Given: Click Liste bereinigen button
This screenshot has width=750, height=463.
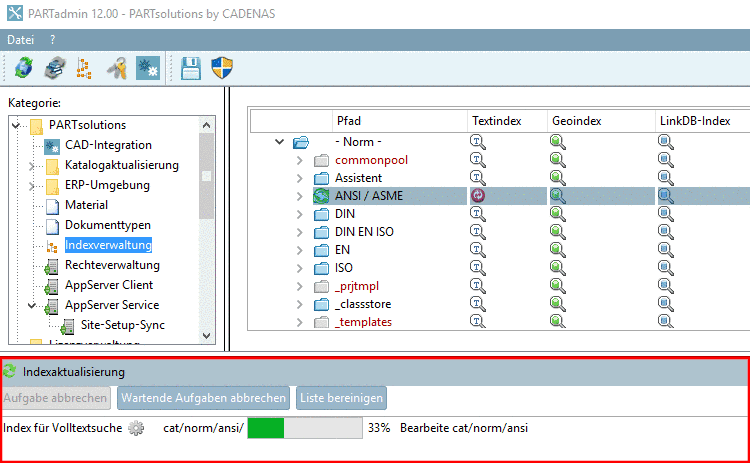Looking at the screenshot, I should 341,398.
